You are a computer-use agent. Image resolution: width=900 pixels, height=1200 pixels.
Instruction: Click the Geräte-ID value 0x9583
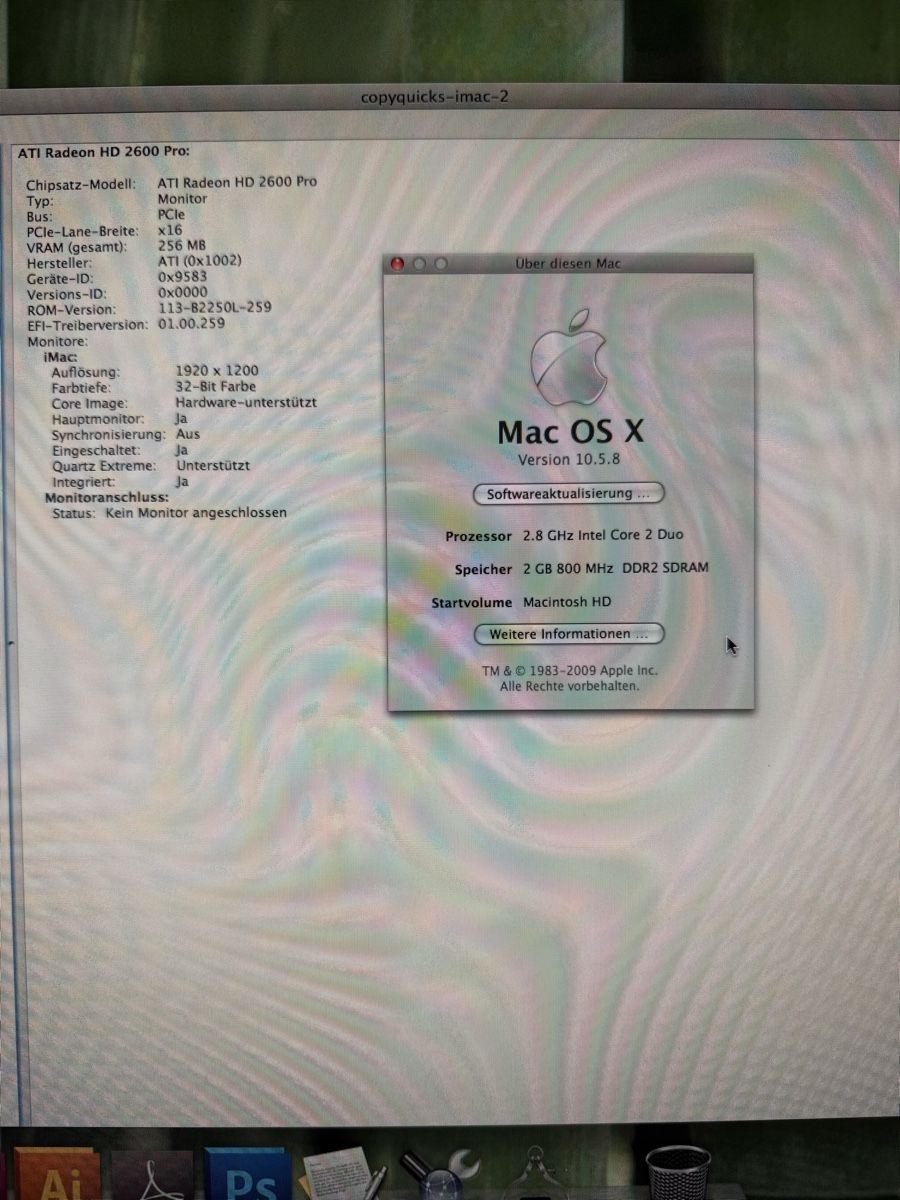click(183, 277)
